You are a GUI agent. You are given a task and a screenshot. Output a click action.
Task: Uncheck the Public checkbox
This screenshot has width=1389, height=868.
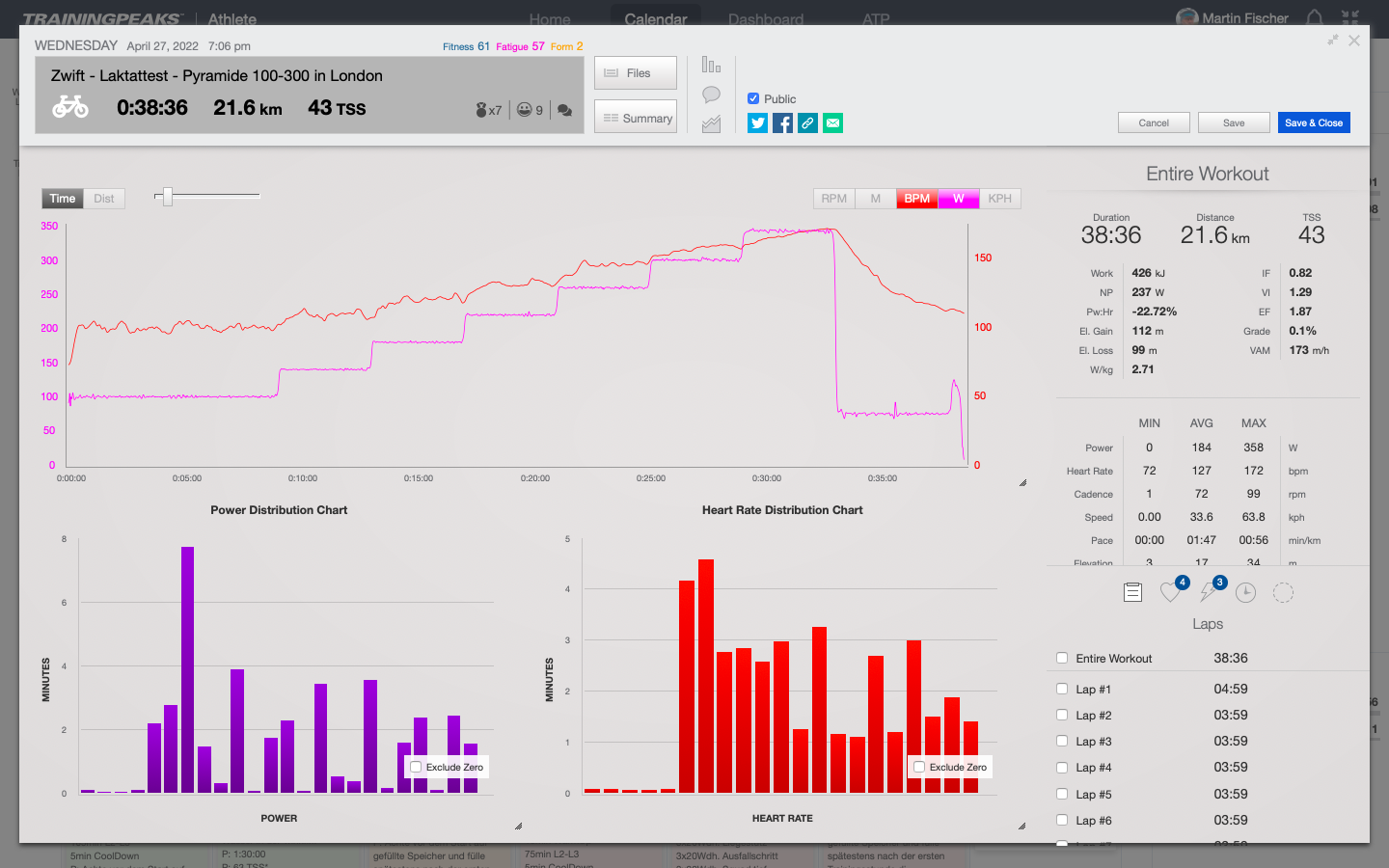[753, 98]
